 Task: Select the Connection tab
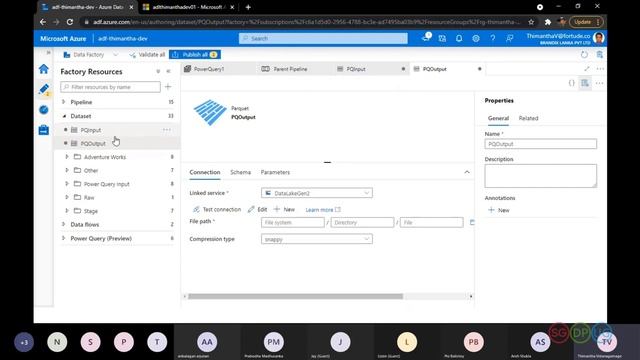(x=204, y=172)
